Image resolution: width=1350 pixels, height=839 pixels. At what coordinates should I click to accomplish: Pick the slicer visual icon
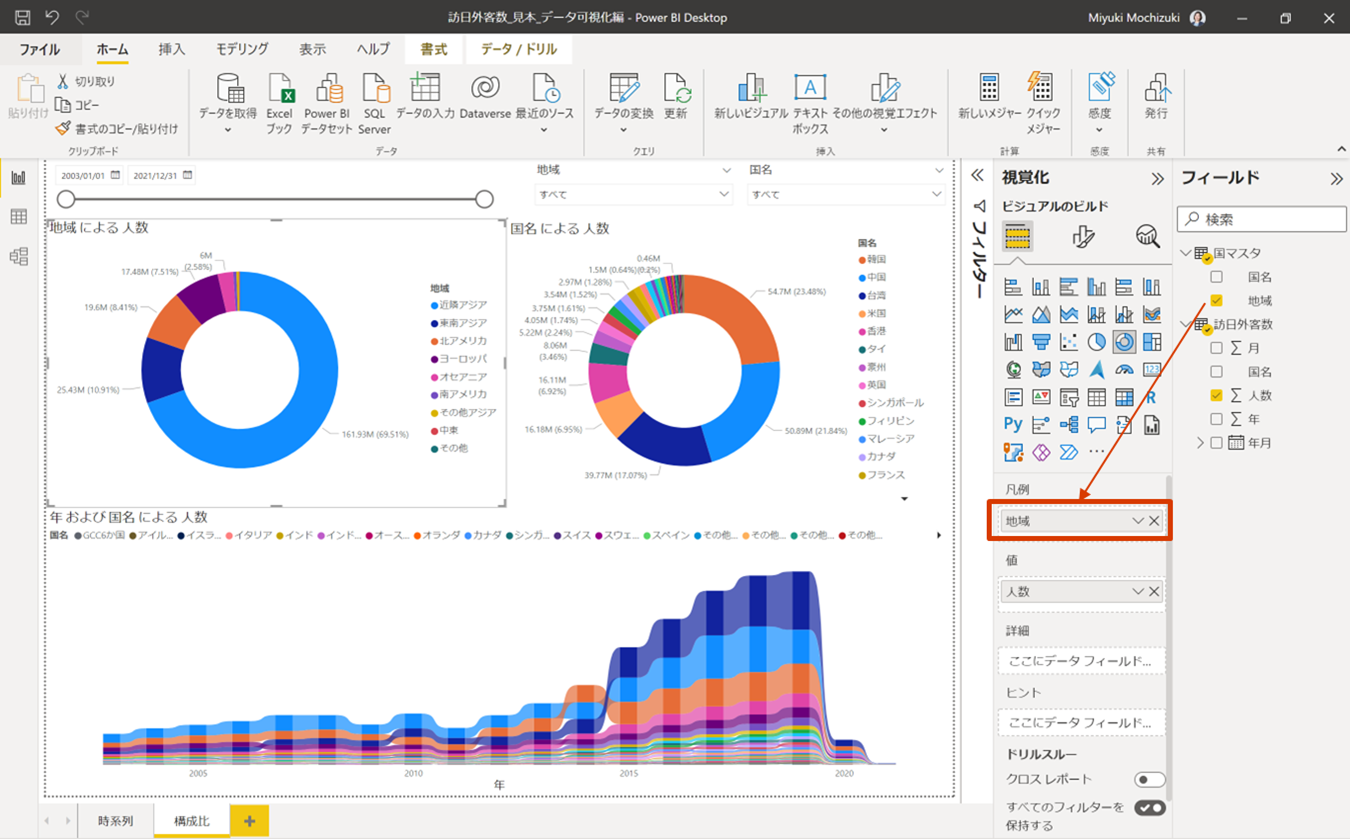click(1068, 397)
